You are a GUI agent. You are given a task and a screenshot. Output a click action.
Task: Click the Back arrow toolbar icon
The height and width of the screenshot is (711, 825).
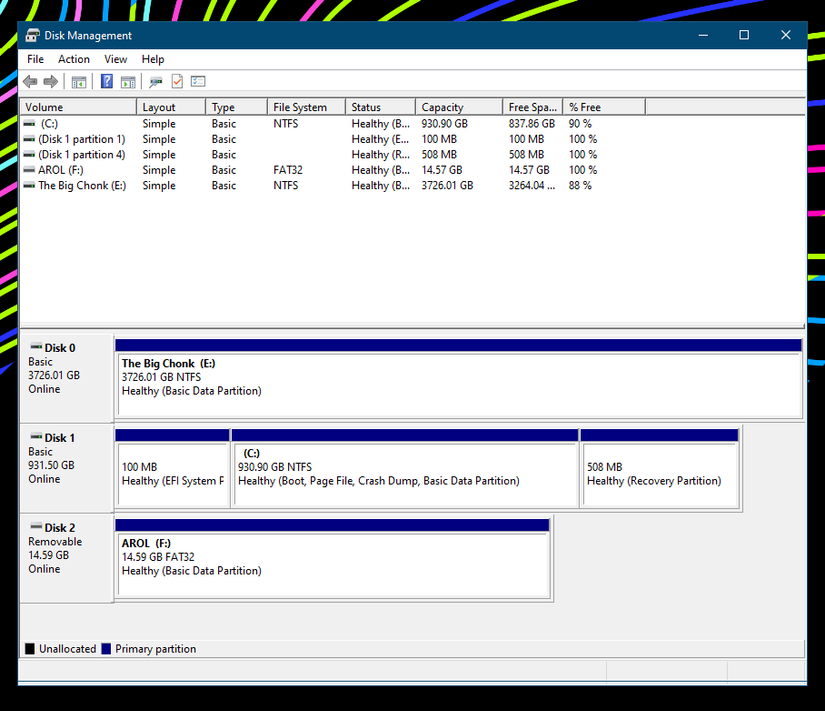pos(30,82)
